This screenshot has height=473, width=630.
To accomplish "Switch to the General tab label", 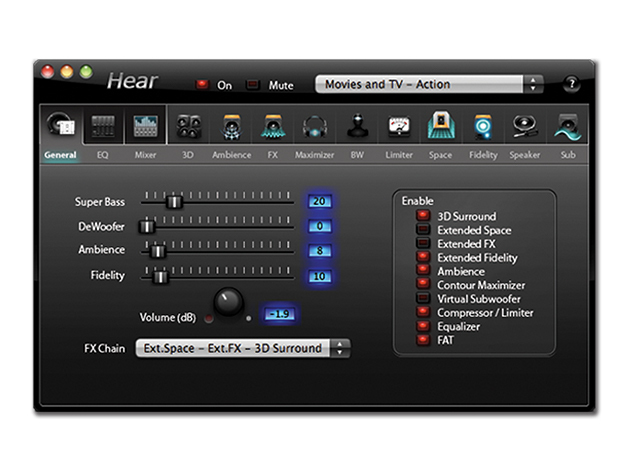I will pos(60,155).
